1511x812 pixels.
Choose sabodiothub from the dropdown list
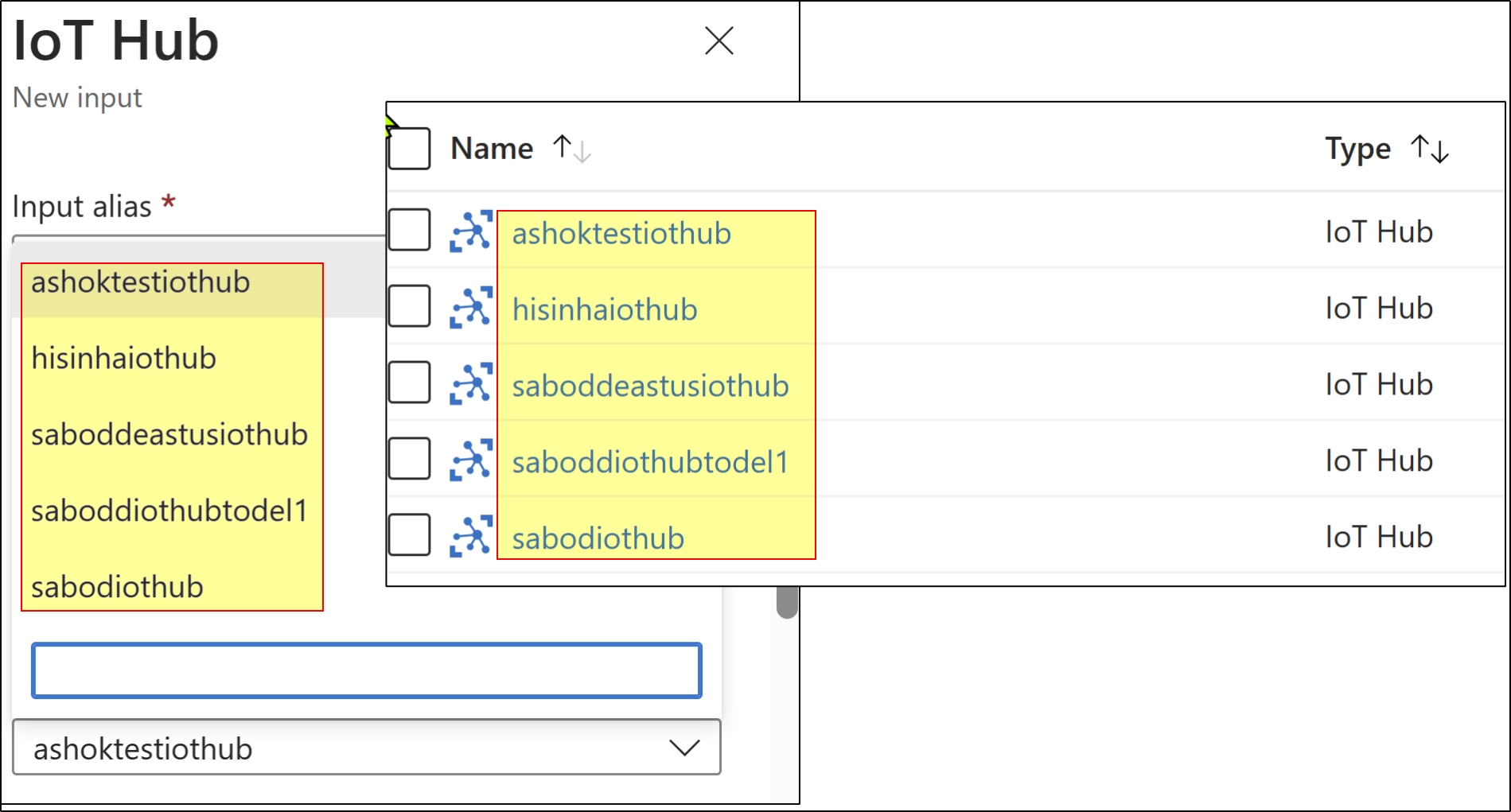pos(117,588)
